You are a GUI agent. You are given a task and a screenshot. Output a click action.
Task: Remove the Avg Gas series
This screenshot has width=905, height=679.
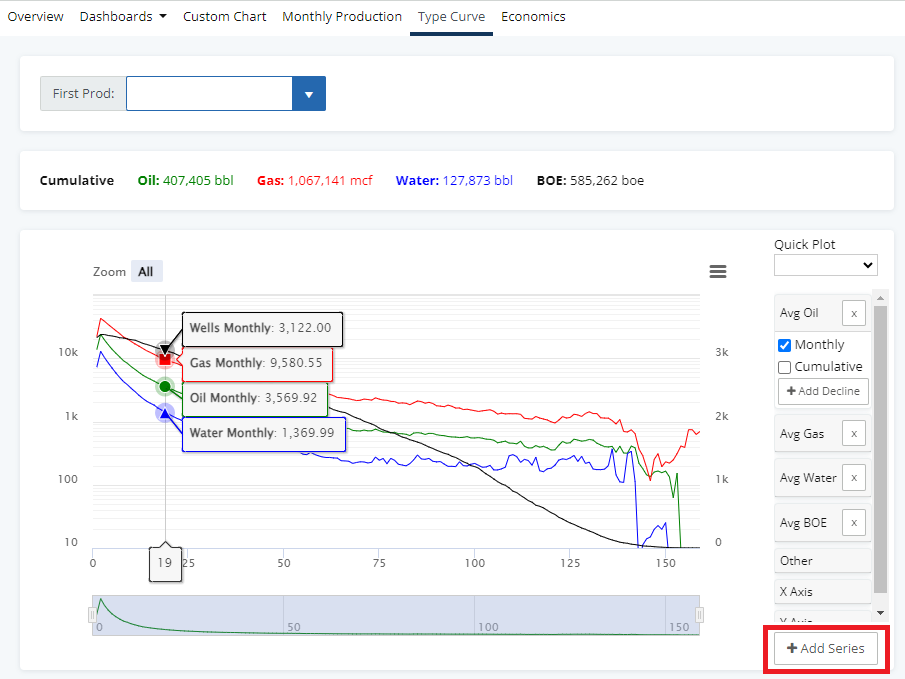[854, 434]
